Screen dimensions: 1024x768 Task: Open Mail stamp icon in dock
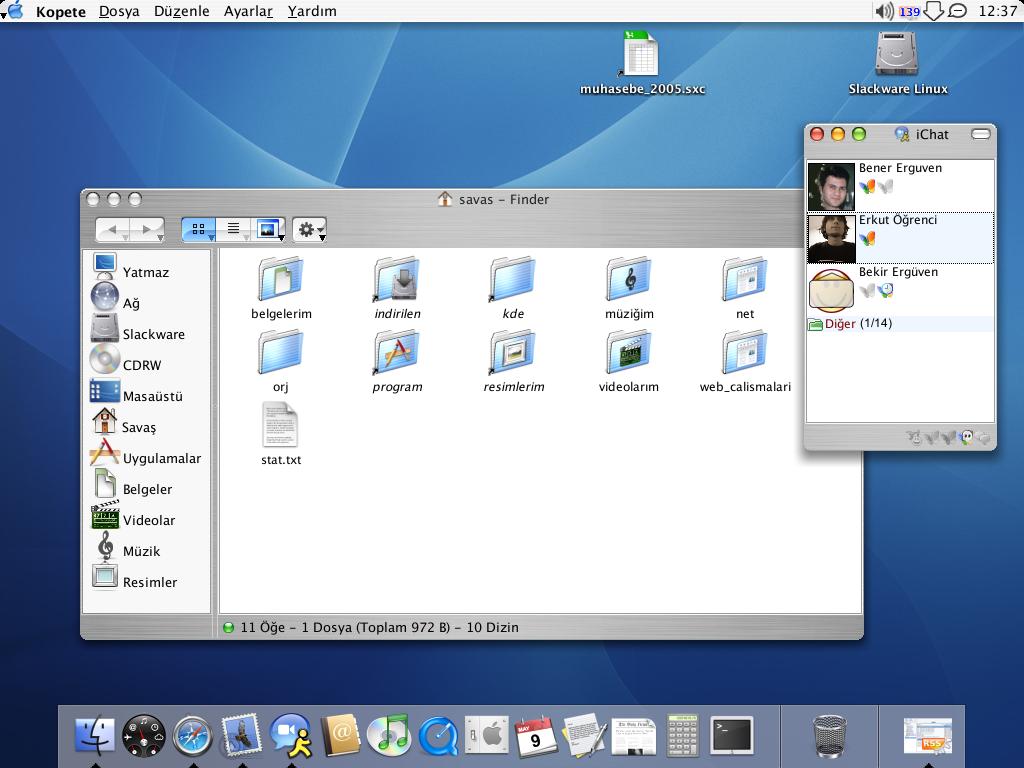coord(242,735)
